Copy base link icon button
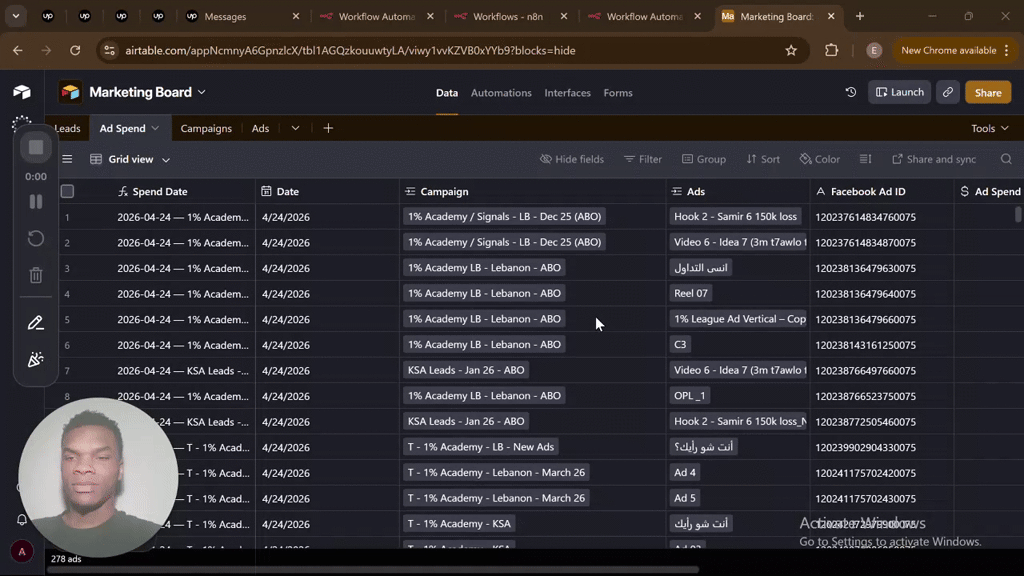The image size is (1024, 576). point(948,93)
